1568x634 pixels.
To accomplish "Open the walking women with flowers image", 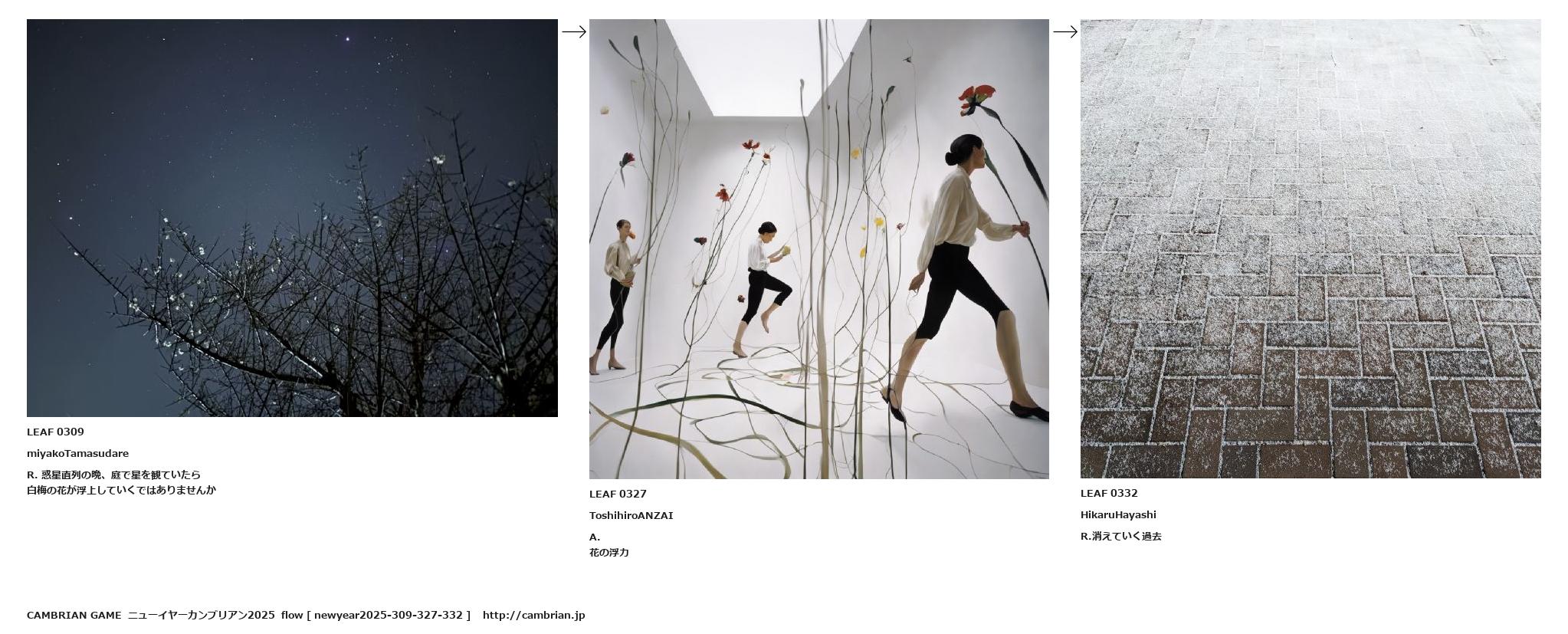I will (x=818, y=249).
